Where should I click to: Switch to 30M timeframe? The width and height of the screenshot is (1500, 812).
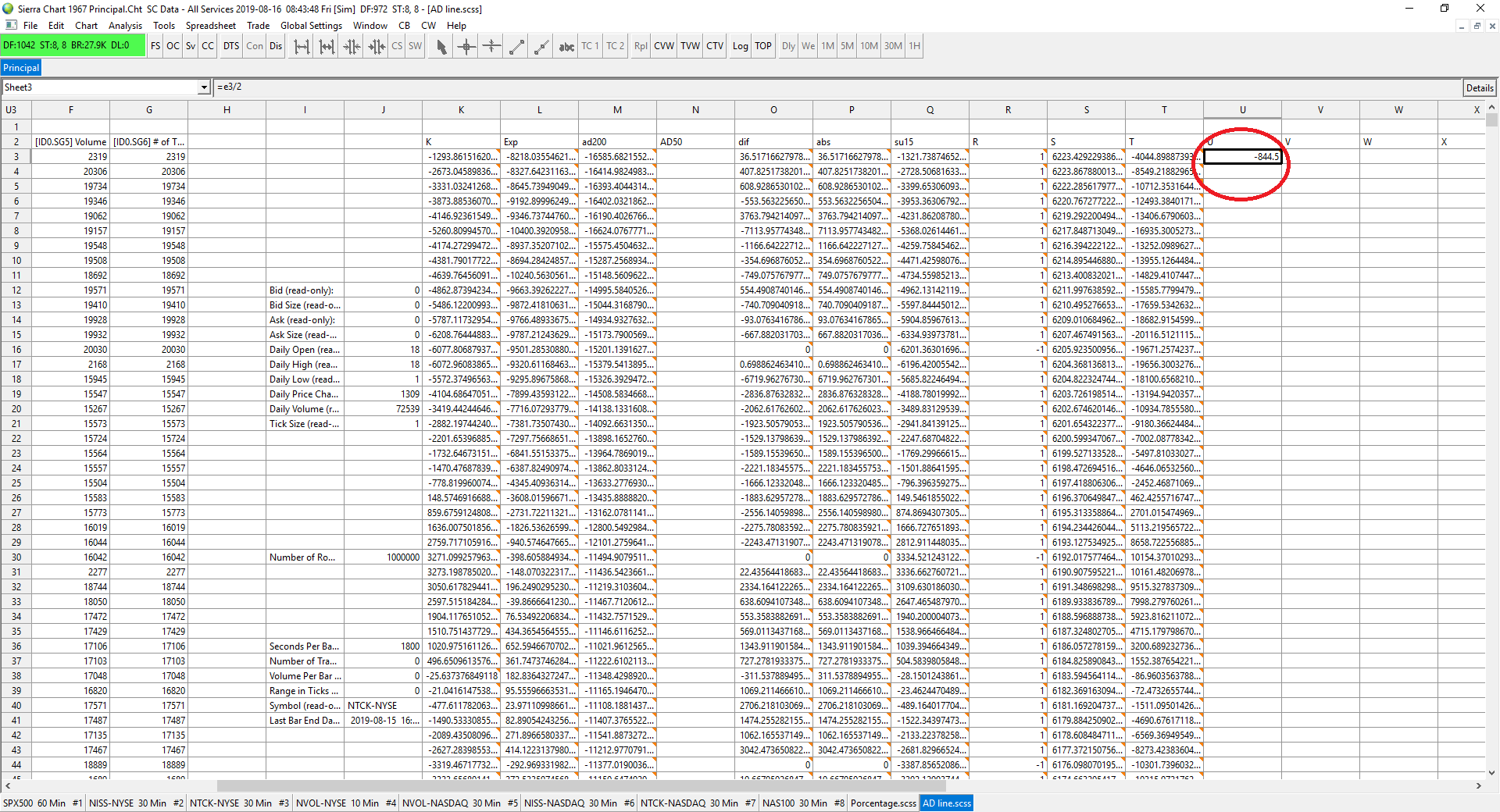point(894,46)
